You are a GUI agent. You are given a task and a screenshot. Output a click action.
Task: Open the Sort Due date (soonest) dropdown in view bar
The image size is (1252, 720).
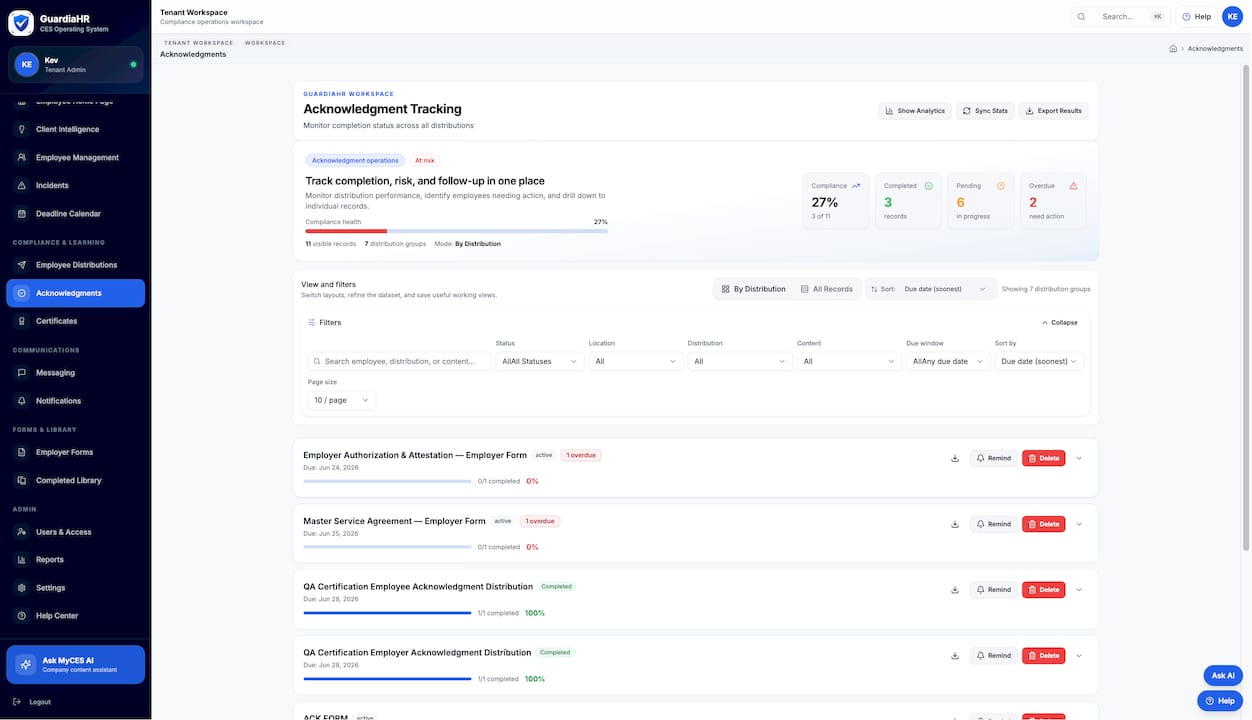point(931,289)
